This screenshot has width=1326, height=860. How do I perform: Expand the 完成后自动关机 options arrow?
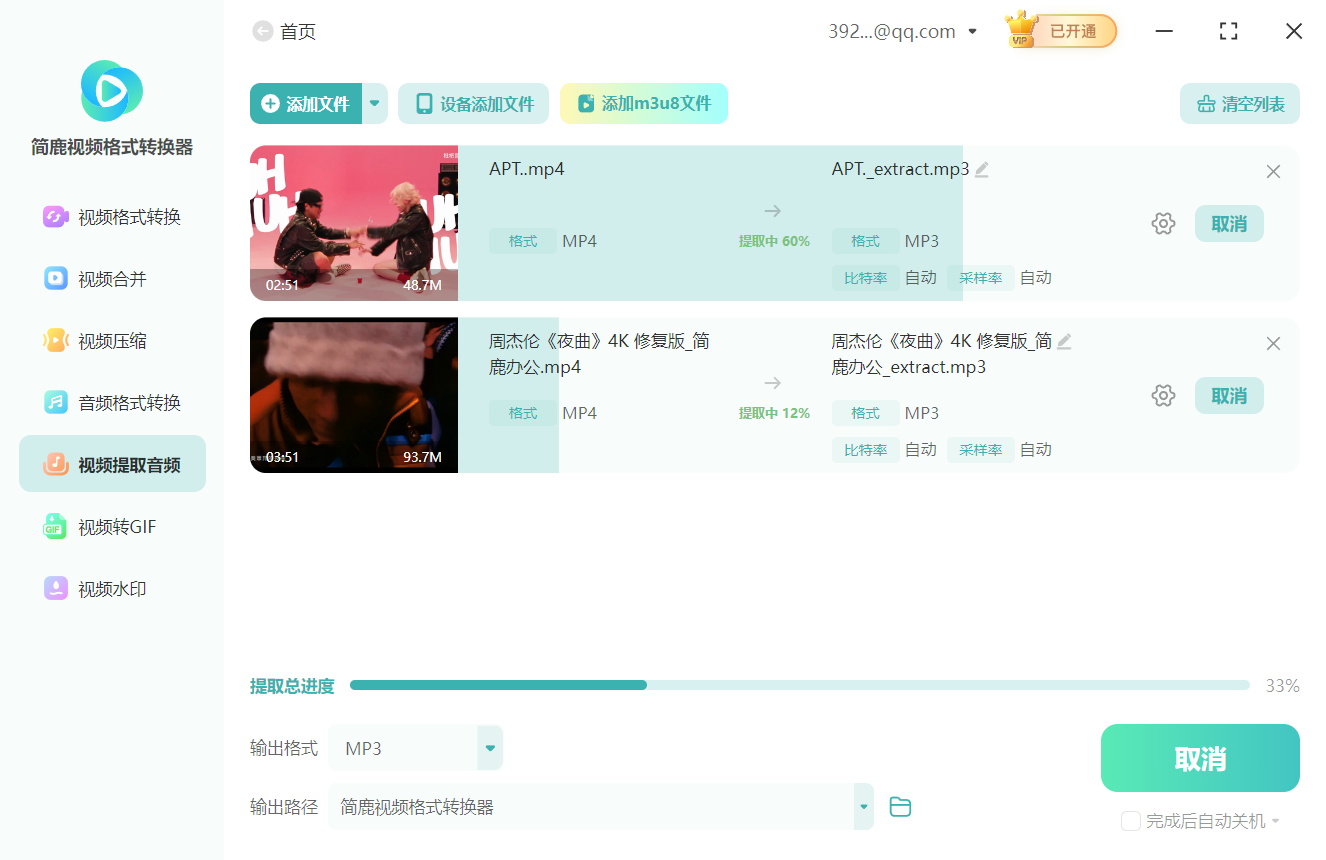(1275, 822)
